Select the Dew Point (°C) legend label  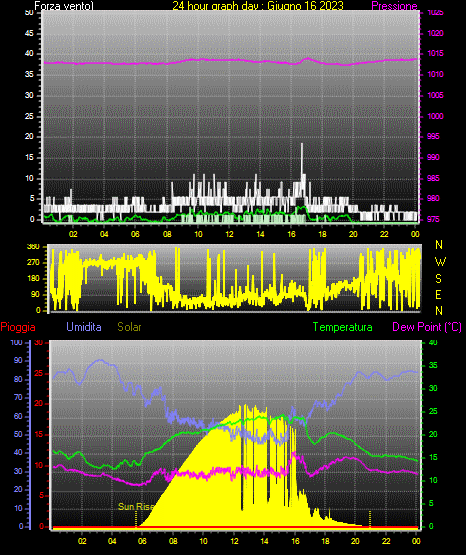tap(427, 327)
